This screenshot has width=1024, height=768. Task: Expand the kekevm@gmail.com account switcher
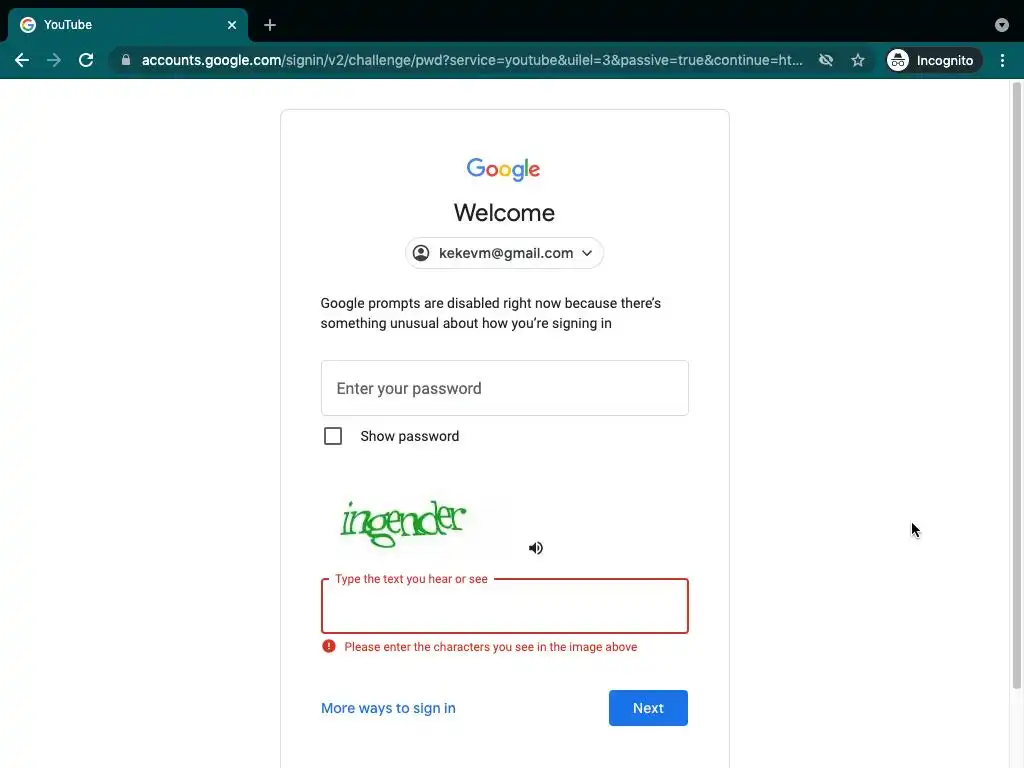(504, 253)
